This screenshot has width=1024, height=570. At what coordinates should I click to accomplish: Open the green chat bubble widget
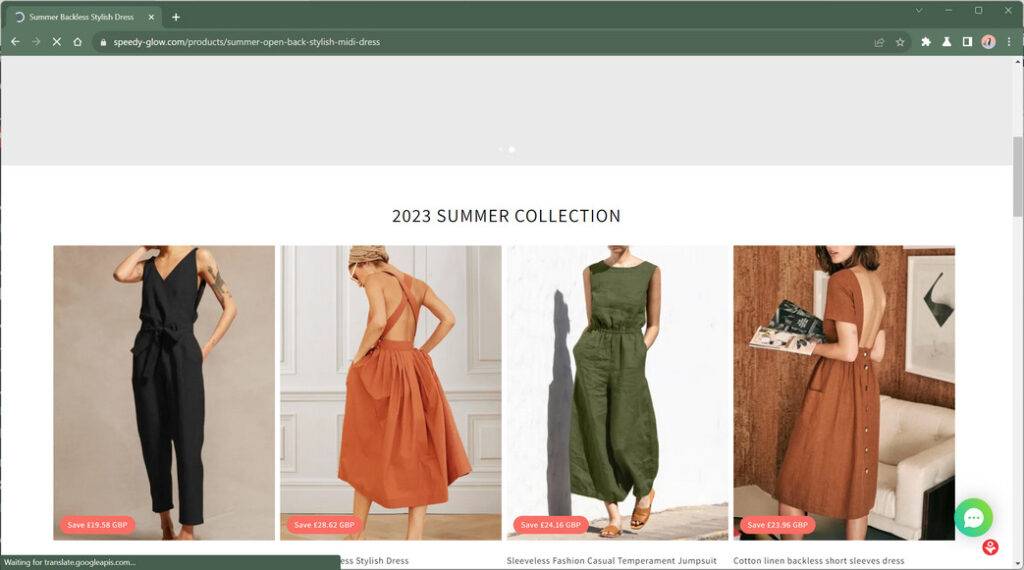(973, 518)
